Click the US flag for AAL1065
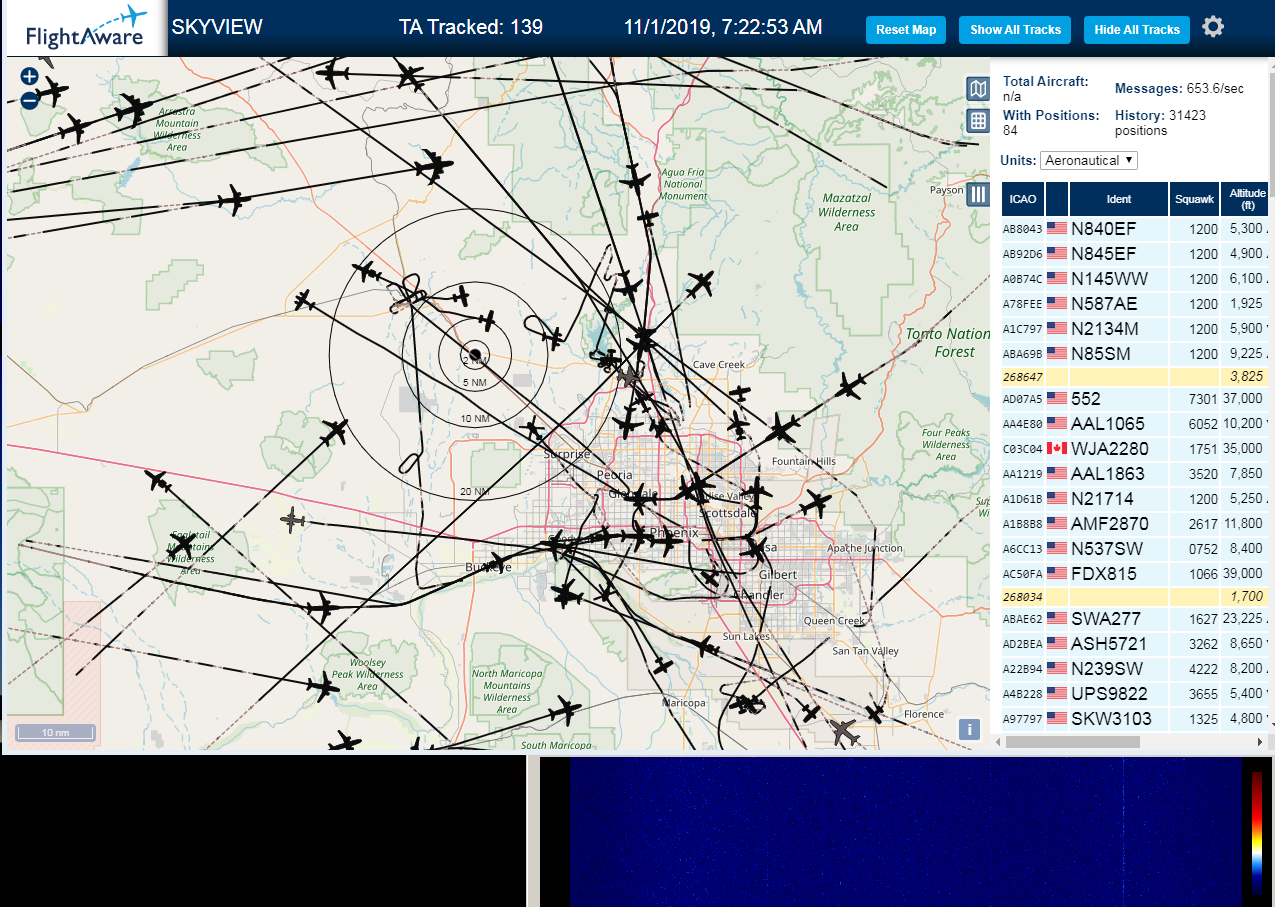Viewport: 1275px width, 907px height. point(1057,424)
